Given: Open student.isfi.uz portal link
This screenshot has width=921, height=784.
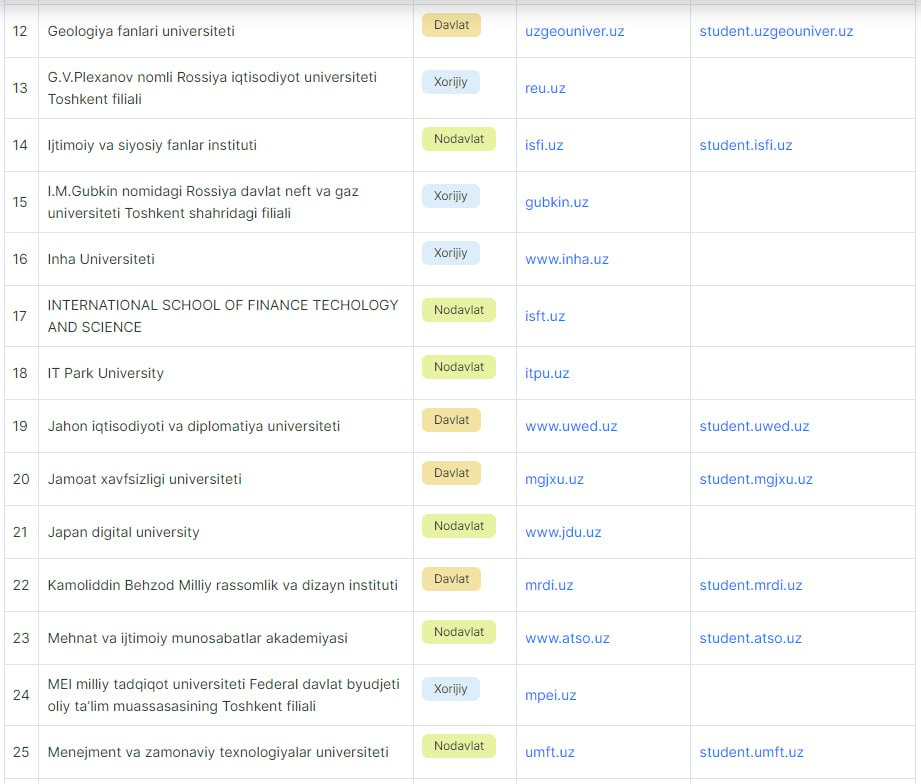Looking at the screenshot, I should tap(745, 145).
